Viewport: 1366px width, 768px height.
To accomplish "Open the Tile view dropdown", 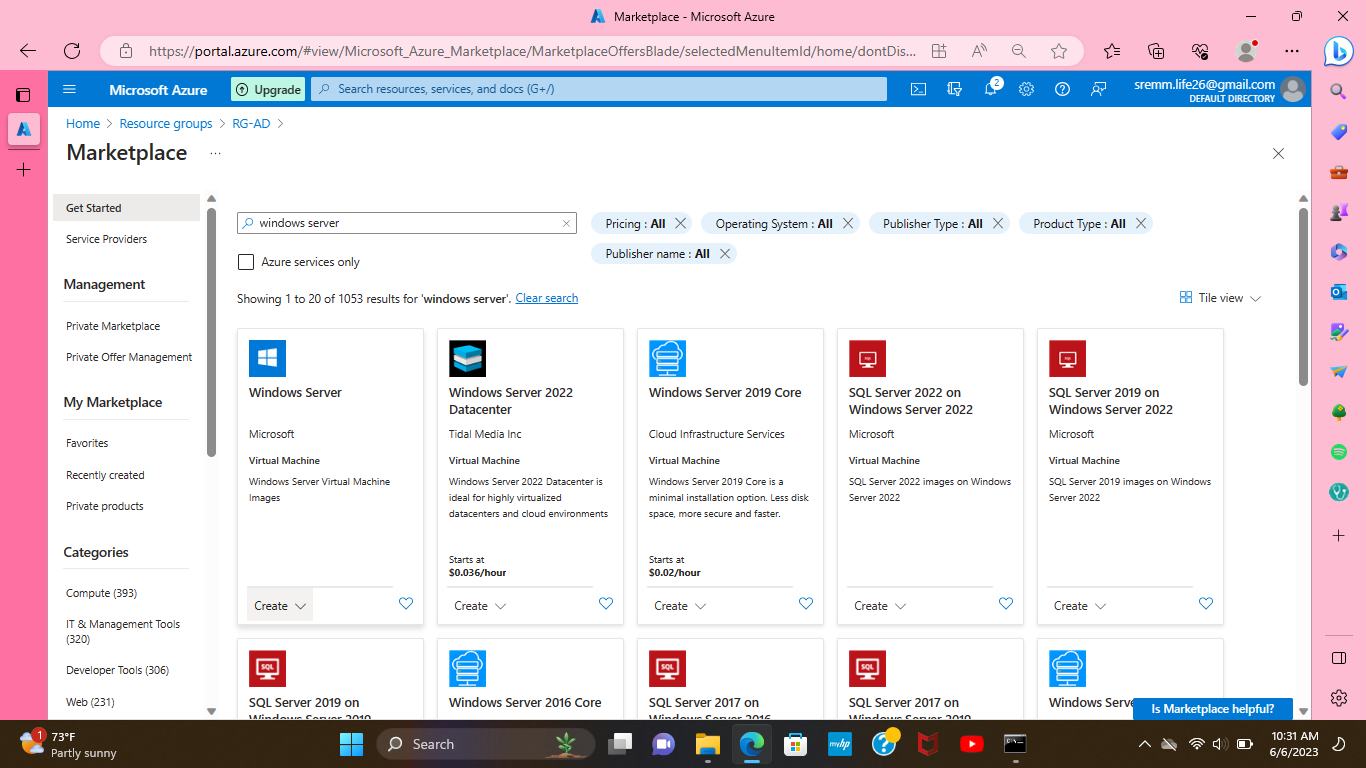I will 1219,298.
